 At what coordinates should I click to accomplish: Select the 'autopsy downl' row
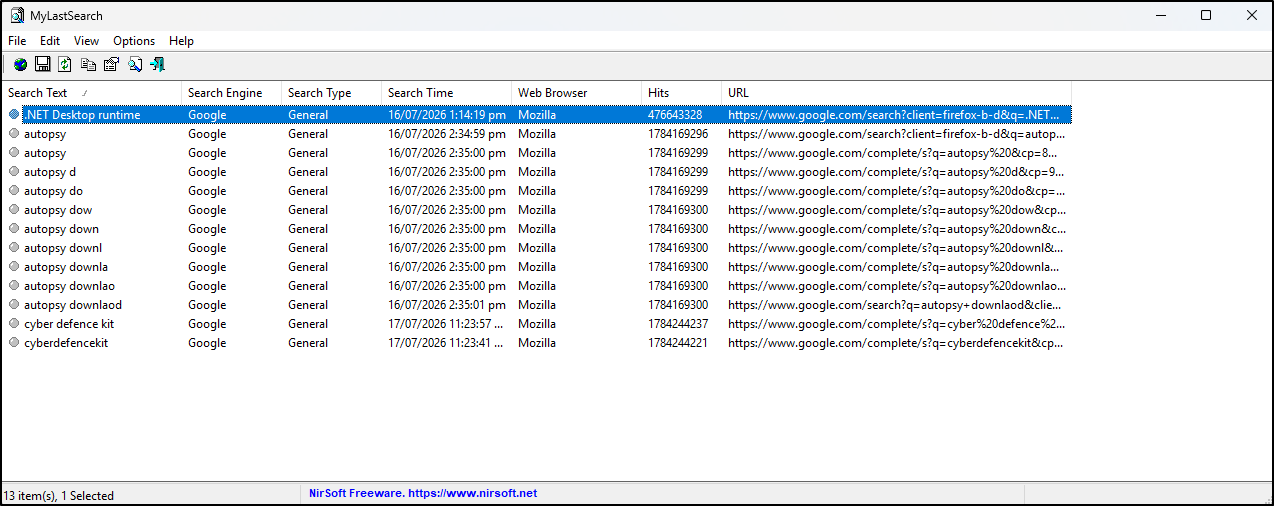537,248
